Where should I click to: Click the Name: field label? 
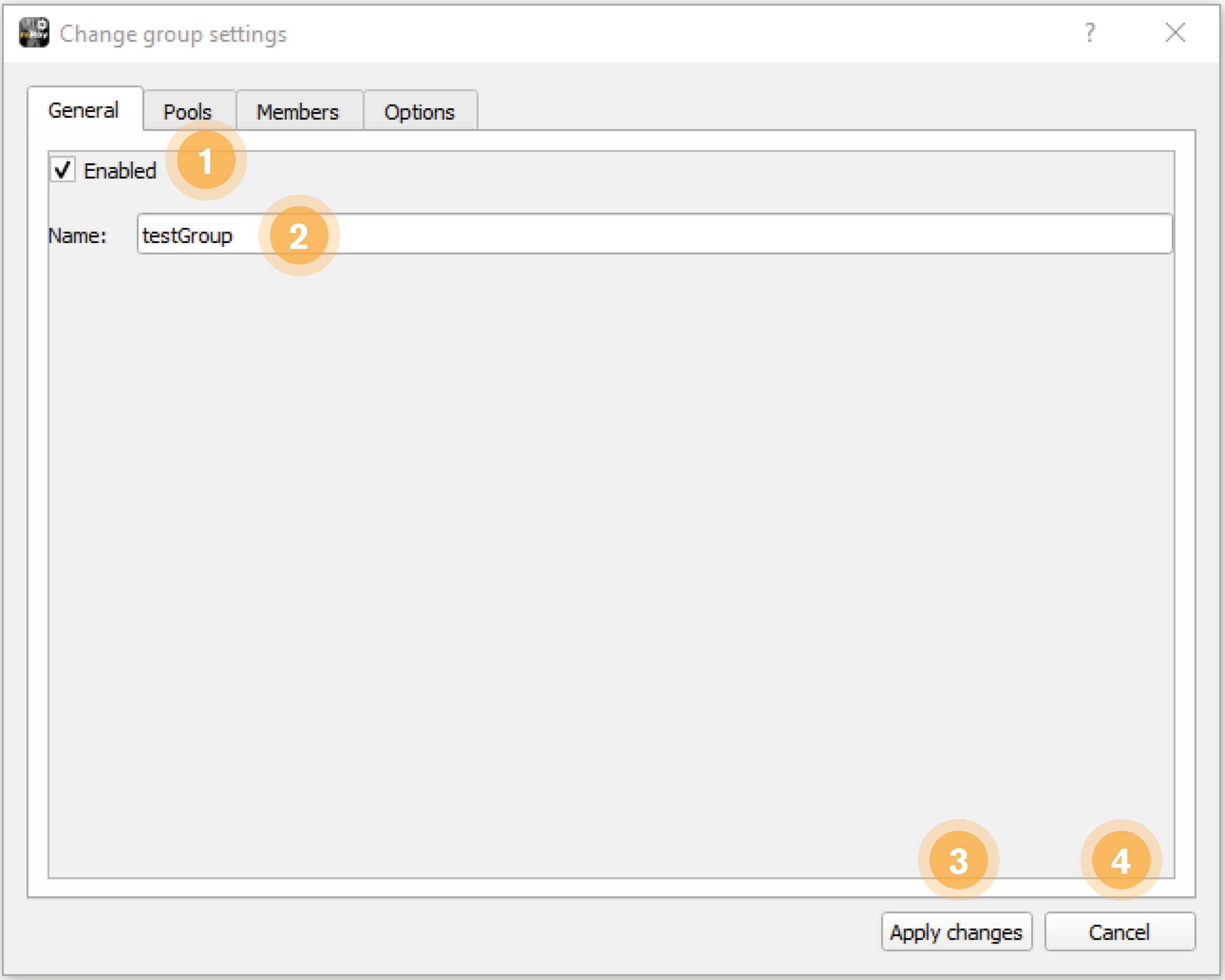[x=78, y=235]
